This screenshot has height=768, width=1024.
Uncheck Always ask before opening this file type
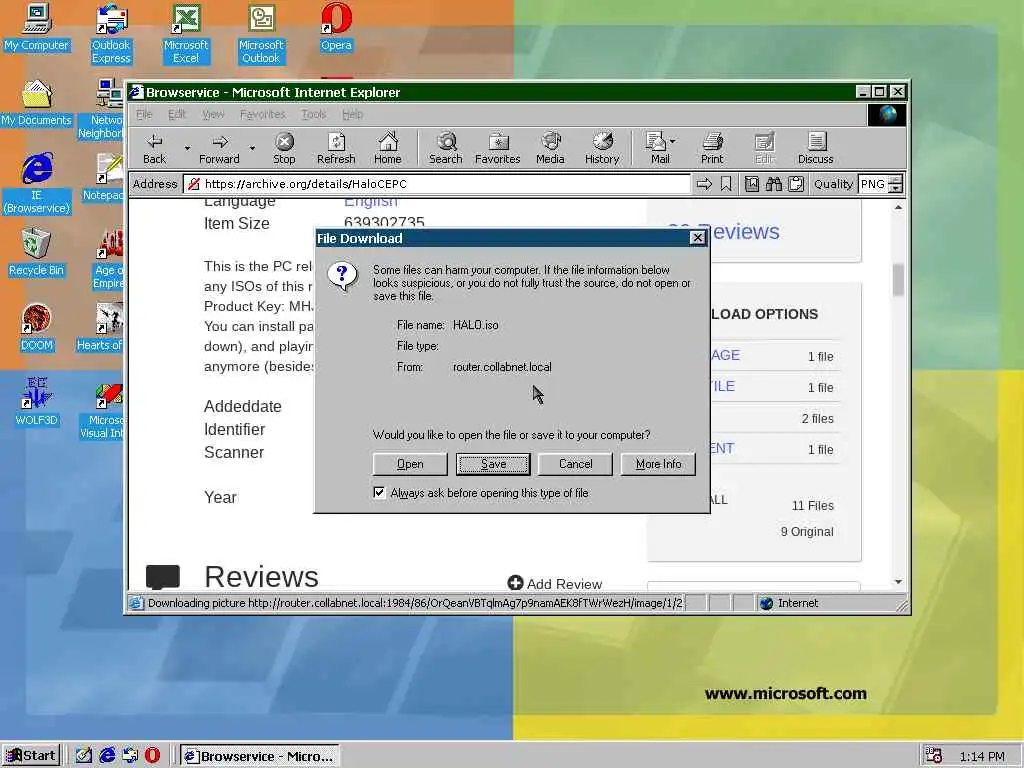coord(379,492)
